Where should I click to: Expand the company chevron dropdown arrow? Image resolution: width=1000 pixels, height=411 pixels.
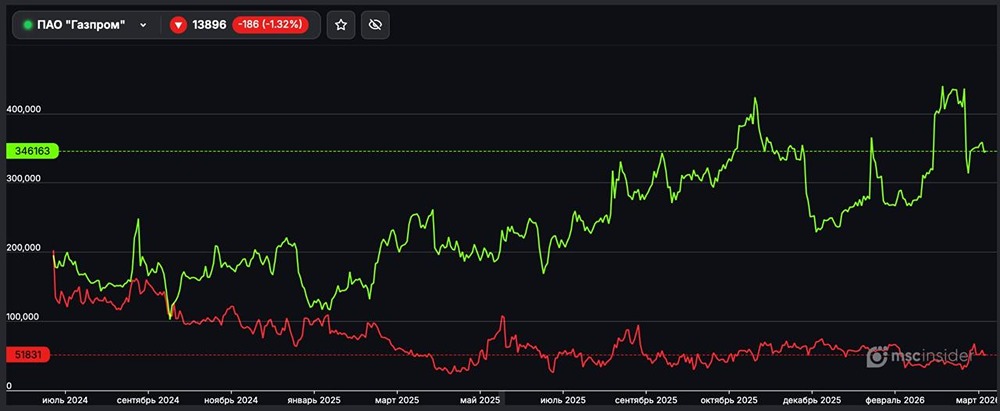pyautogui.click(x=144, y=25)
